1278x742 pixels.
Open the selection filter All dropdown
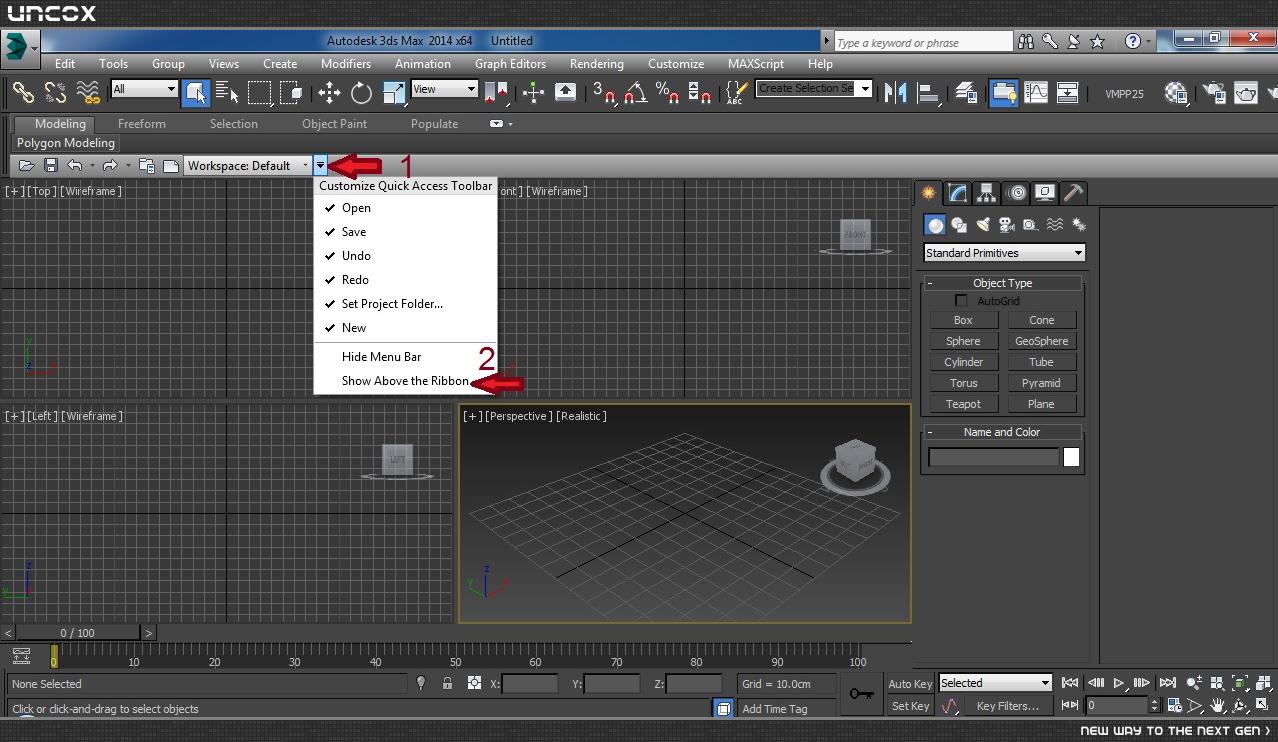click(x=144, y=89)
